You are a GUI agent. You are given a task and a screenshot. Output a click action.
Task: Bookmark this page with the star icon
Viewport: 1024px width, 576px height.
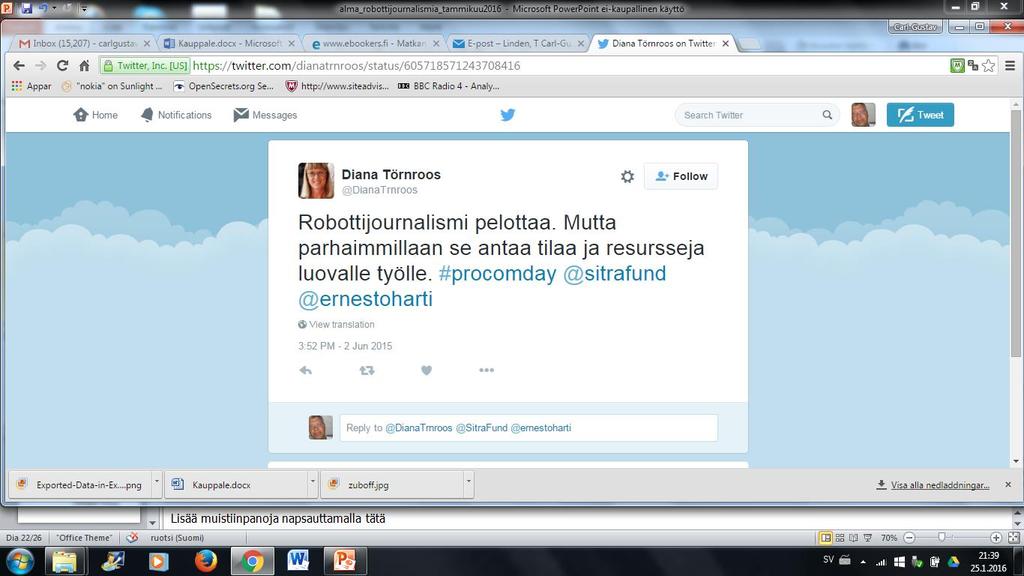(989, 65)
